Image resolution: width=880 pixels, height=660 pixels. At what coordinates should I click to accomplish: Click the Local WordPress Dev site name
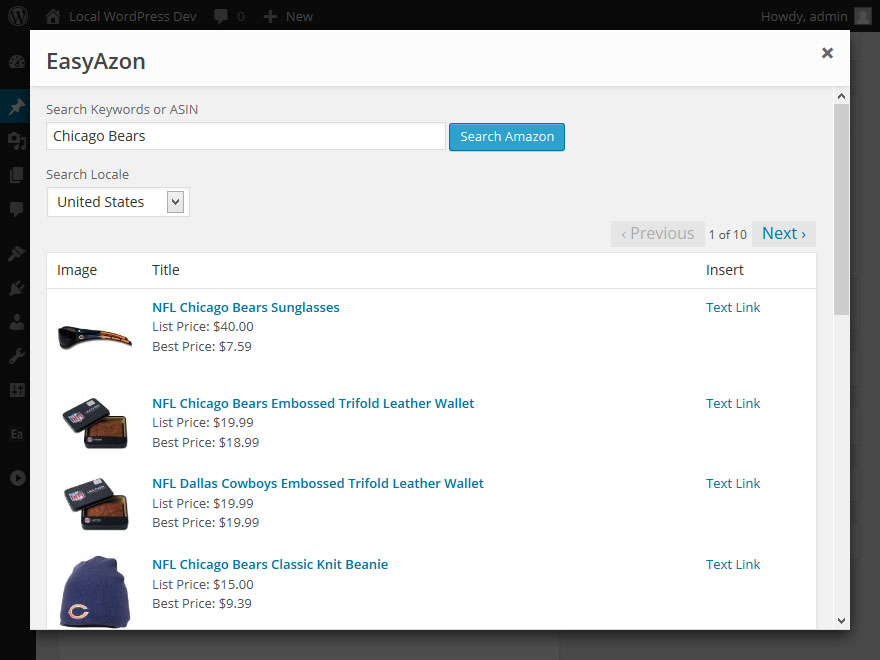132,17
